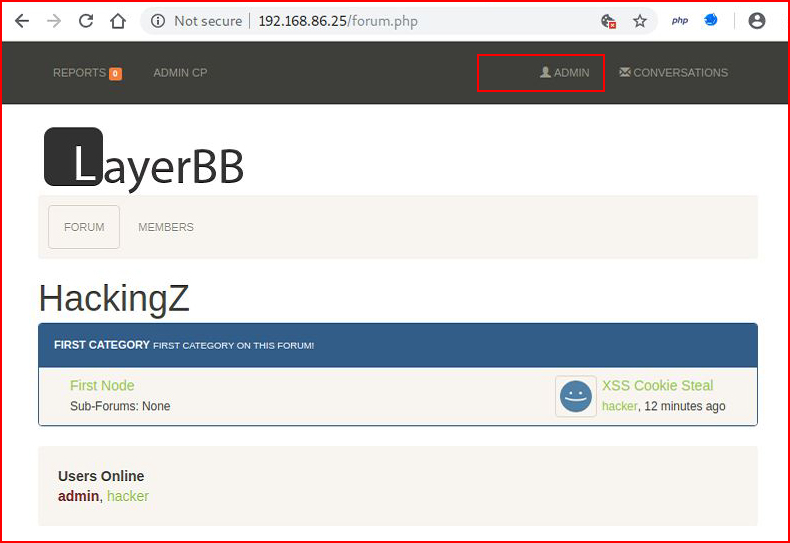Reload the forum page
790x543 pixels.
pyautogui.click(x=86, y=21)
